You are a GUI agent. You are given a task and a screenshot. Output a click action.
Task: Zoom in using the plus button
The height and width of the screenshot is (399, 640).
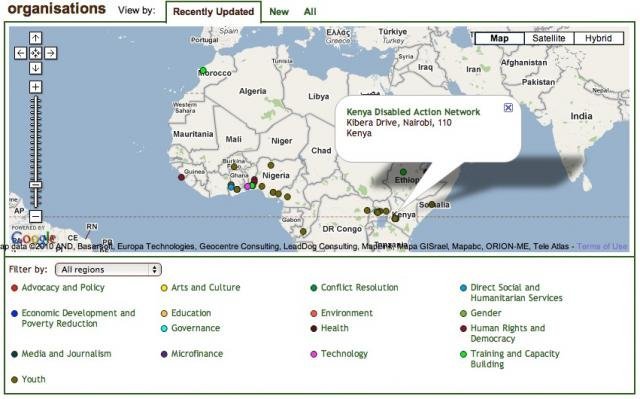[36, 87]
